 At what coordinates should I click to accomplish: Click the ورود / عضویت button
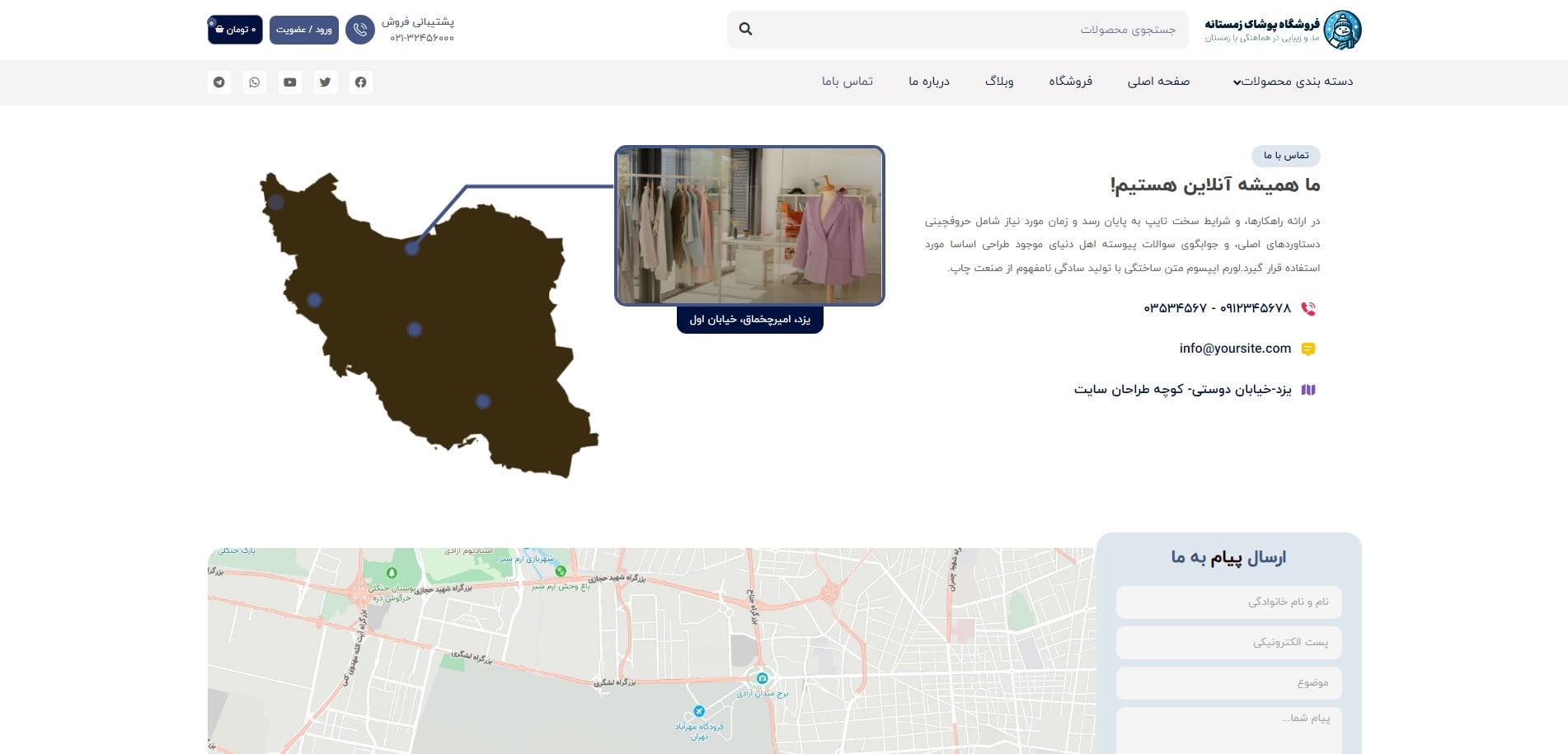(x=303, y=30)
